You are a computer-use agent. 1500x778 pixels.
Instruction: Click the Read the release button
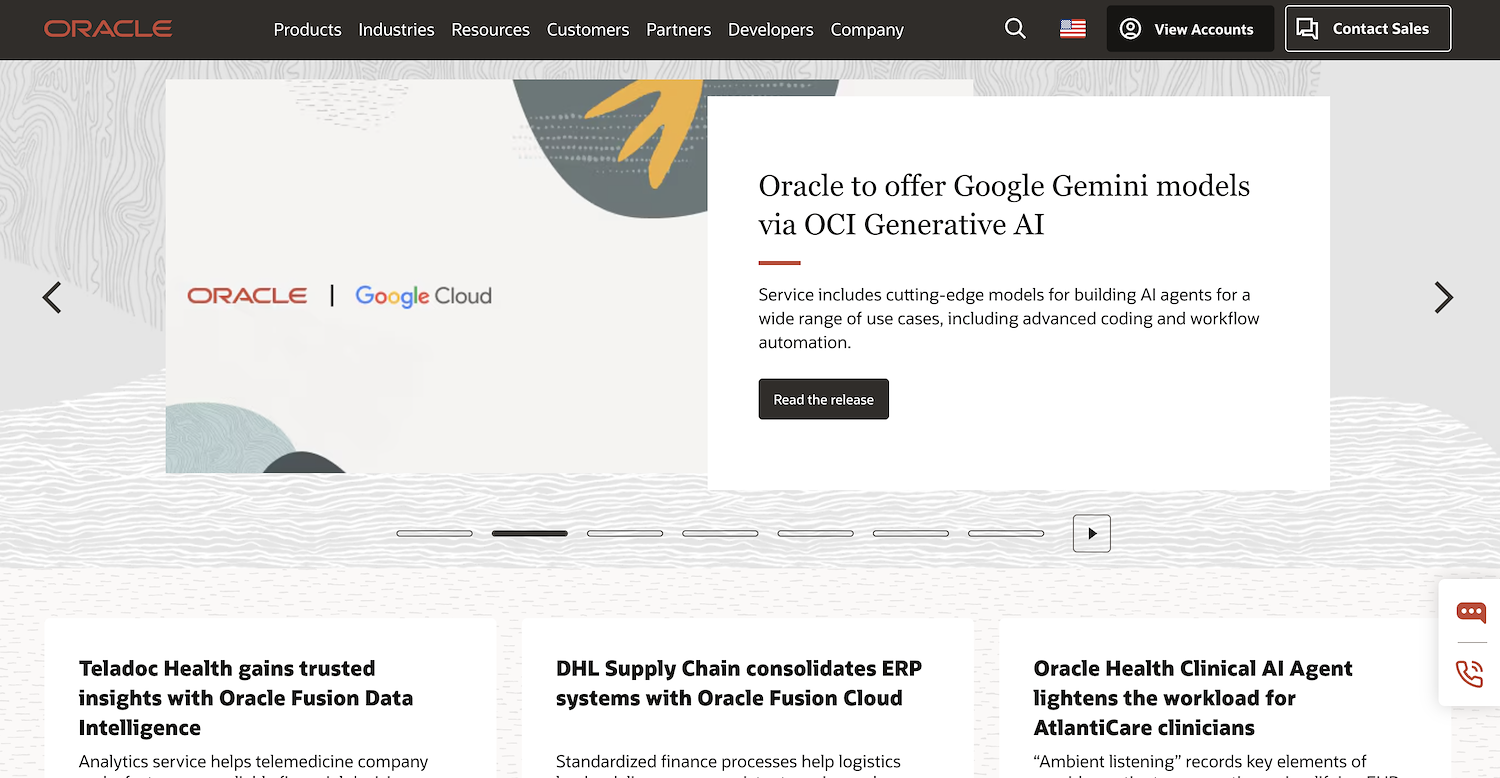click(x=824, y=399)
